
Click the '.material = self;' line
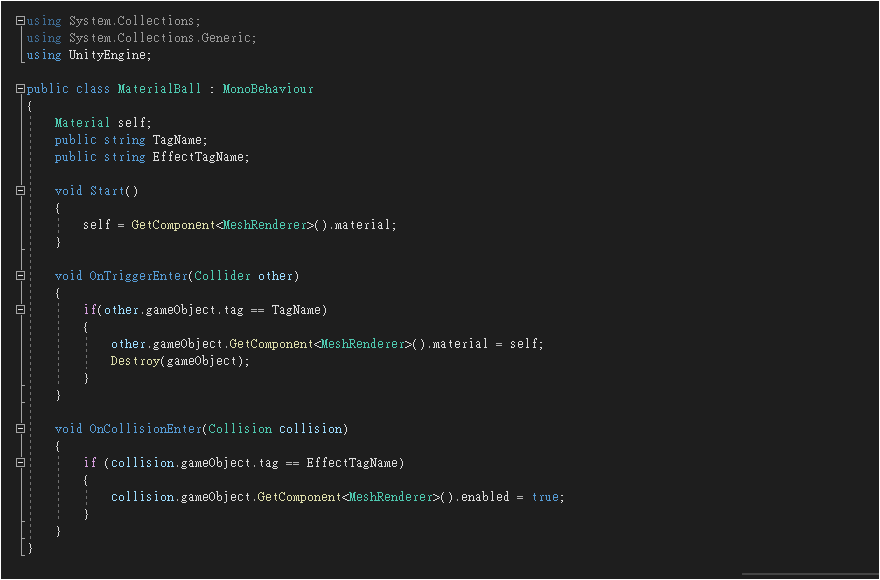click(327, 344)
